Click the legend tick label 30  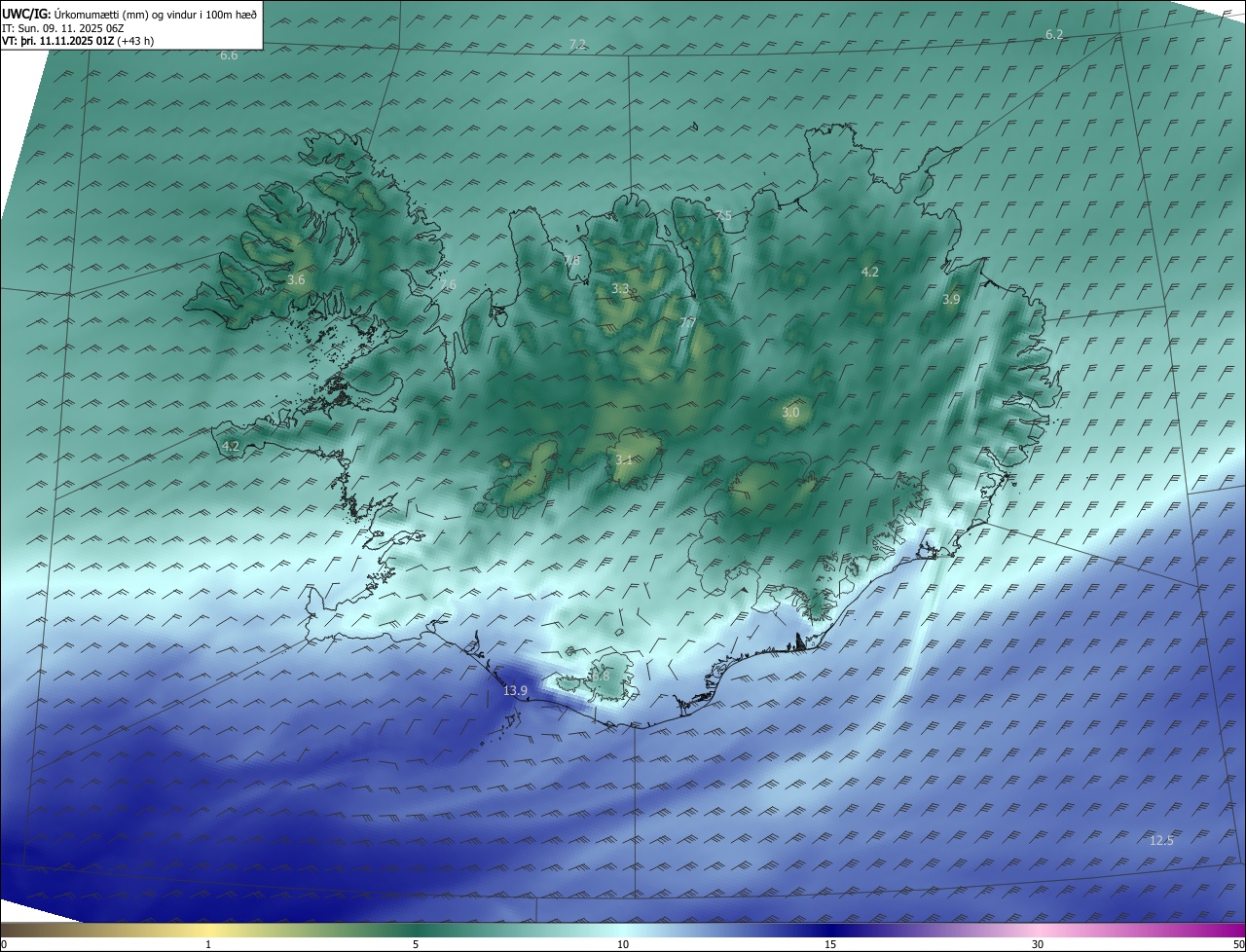[1038, 944]
